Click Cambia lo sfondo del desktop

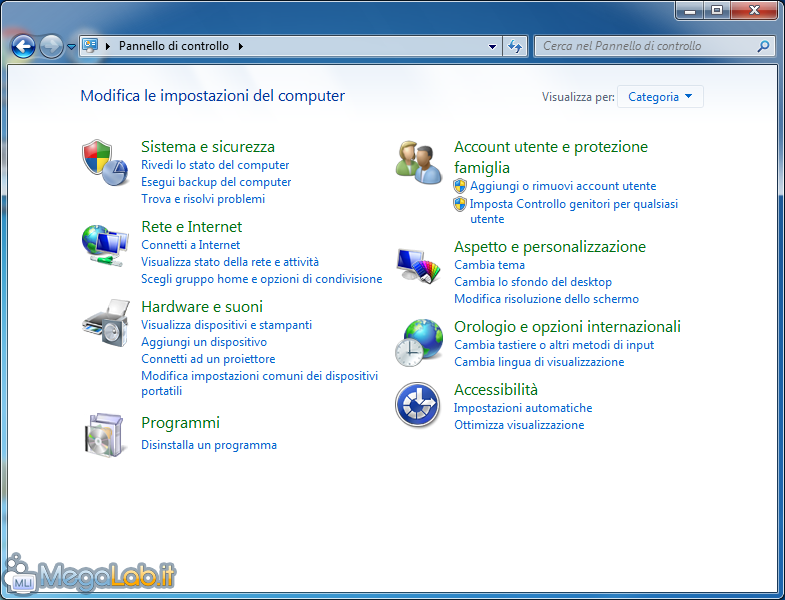[533, 282]
